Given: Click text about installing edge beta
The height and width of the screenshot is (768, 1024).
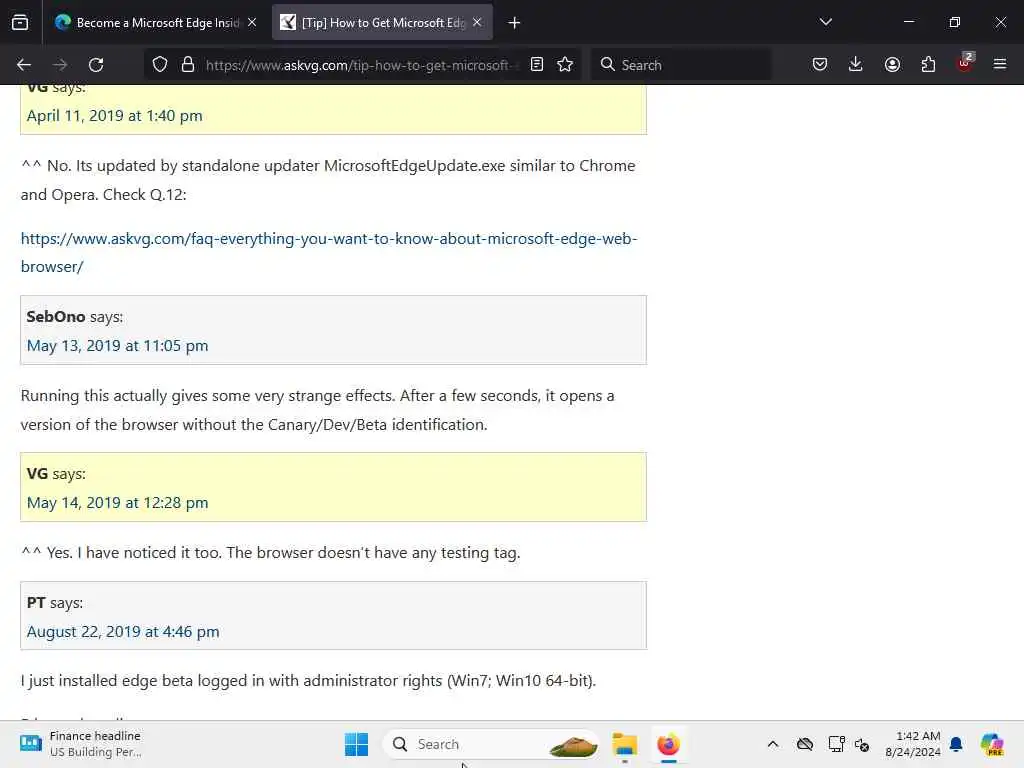Looking at the screenshot, I should 308,680.
